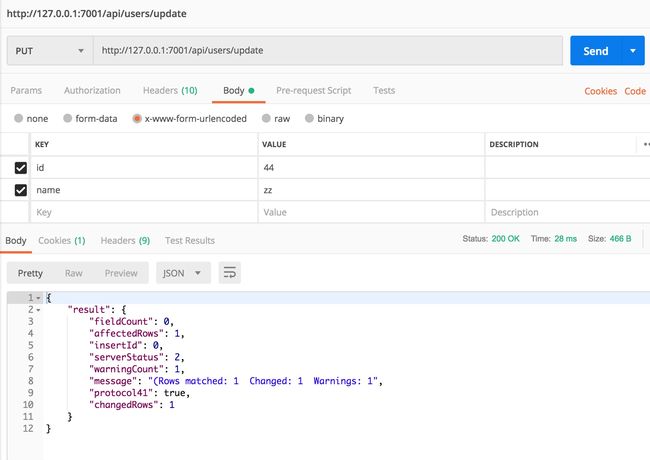Image resolution: width=650 pixels, height=460 pixels.
Task: Click the 466 B response size
Action: [620, 239]
